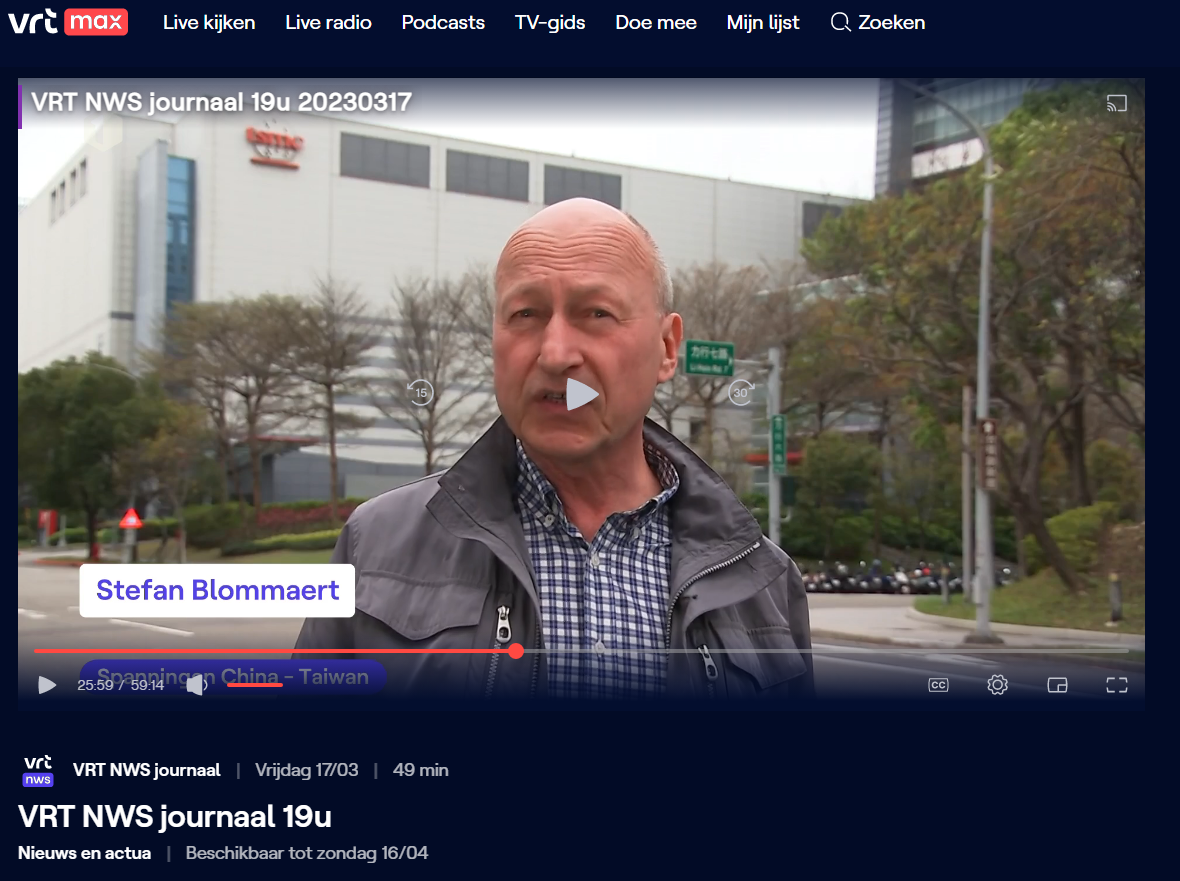Open the Doe mee page

[656, 22]
